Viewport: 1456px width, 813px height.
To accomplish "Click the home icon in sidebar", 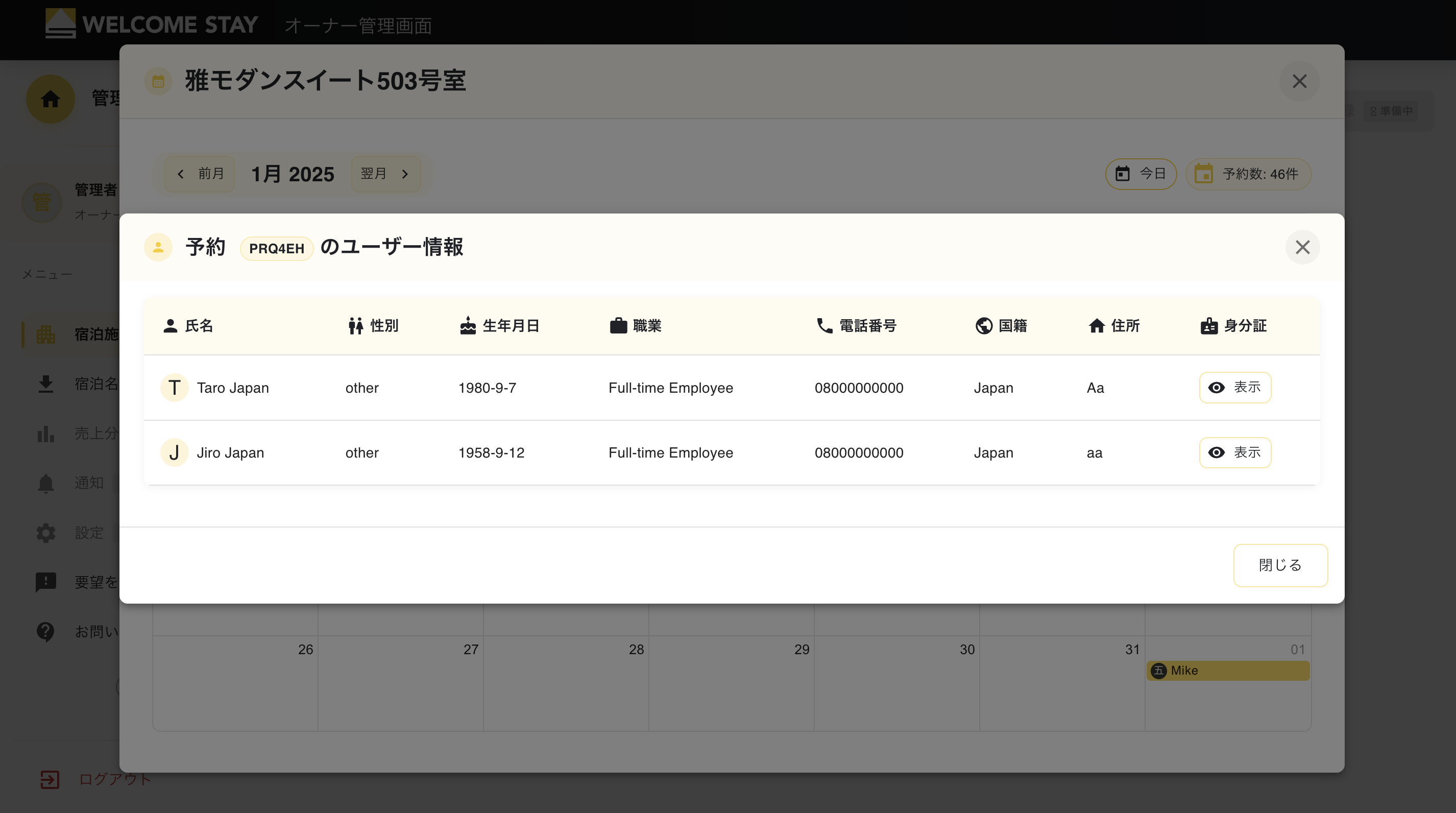I will (51, 99).
